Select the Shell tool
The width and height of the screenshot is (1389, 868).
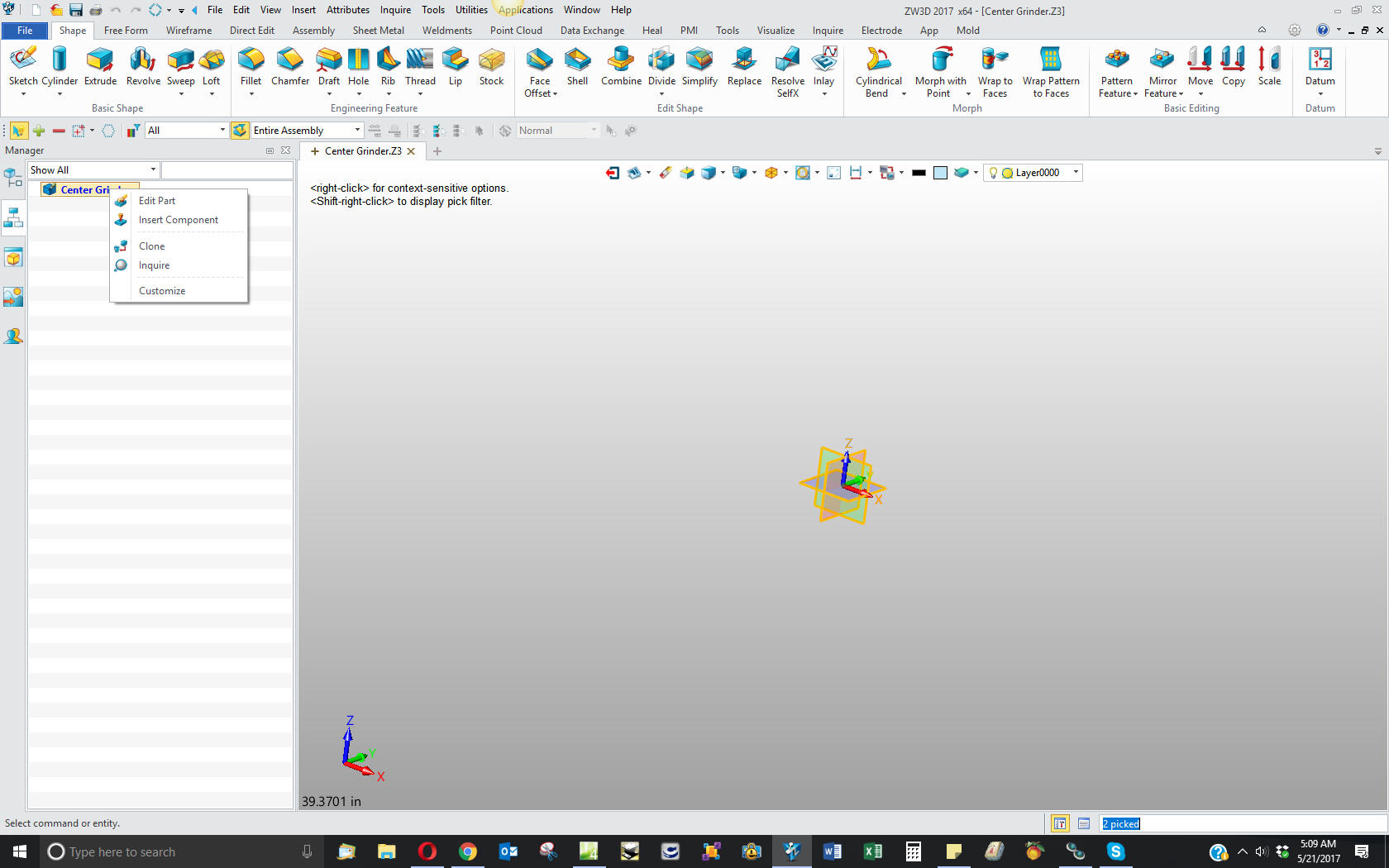point(577,66)
